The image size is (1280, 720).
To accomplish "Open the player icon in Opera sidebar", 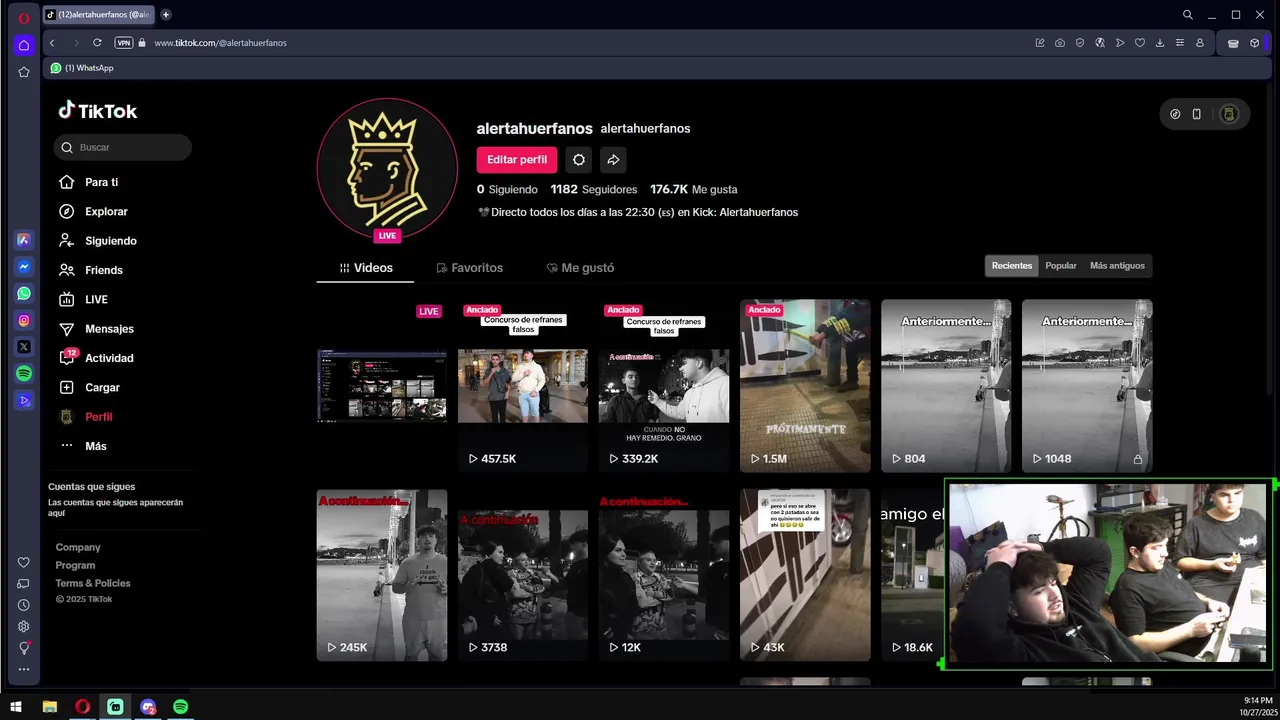I will tap(24, 400).
